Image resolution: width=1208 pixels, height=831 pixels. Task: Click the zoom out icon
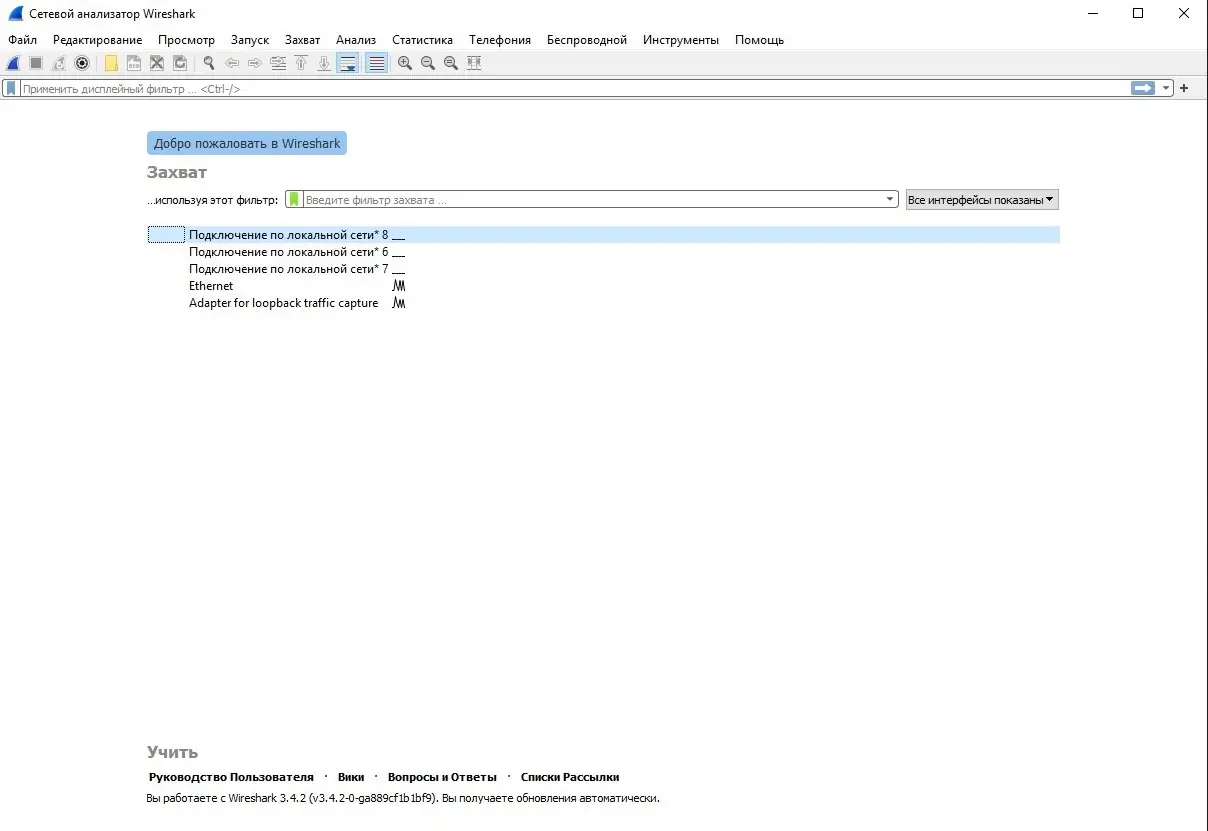[428, 63]
